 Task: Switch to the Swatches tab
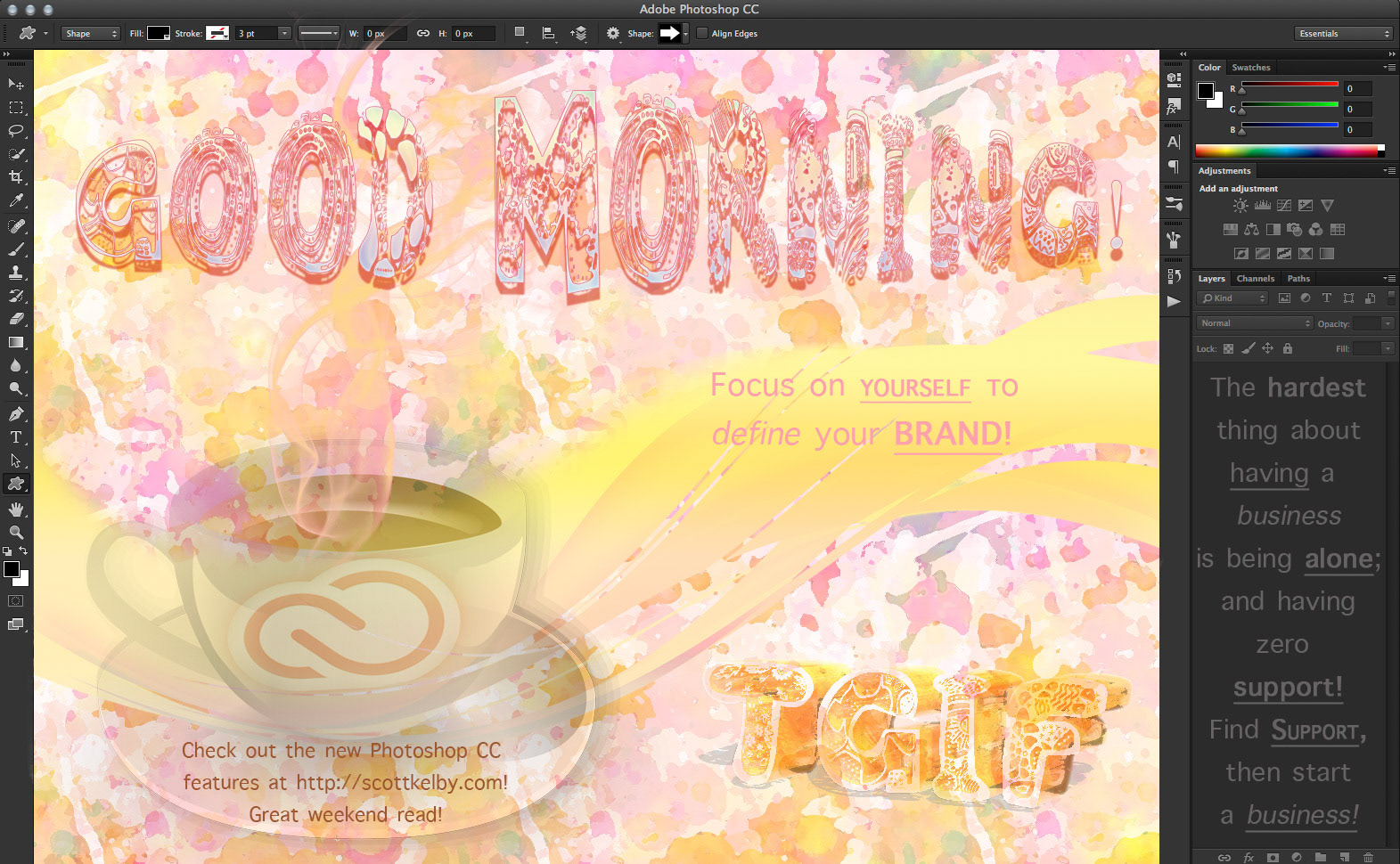pos(1251,68)
